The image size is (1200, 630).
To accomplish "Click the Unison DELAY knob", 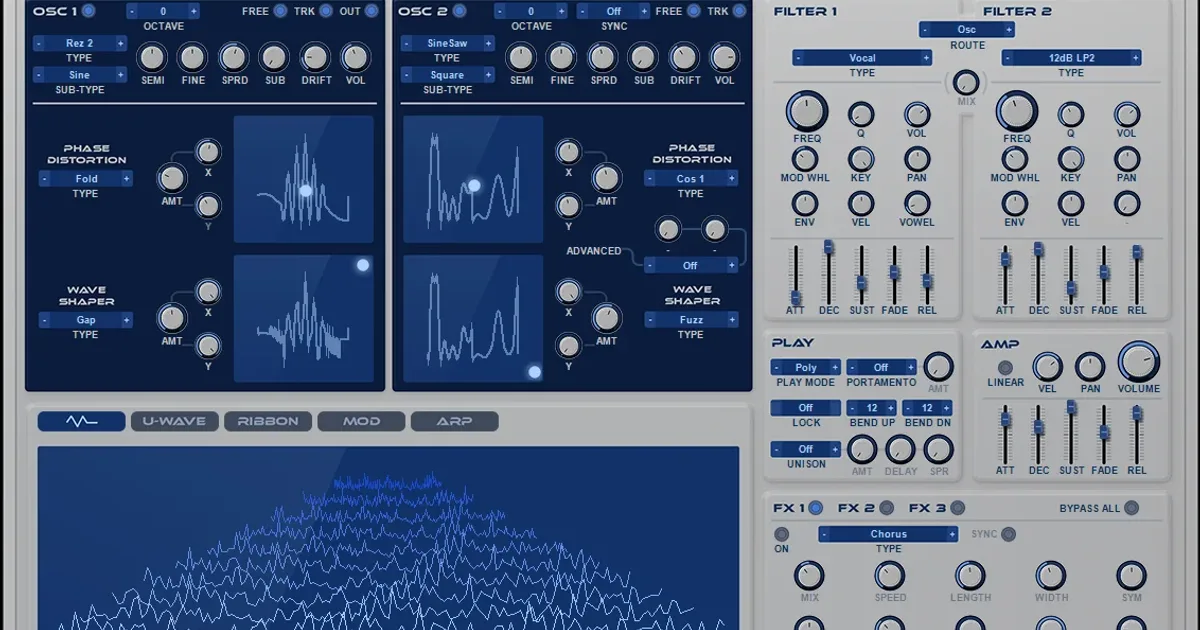I will pyautogui.click(x=901, y=450).
